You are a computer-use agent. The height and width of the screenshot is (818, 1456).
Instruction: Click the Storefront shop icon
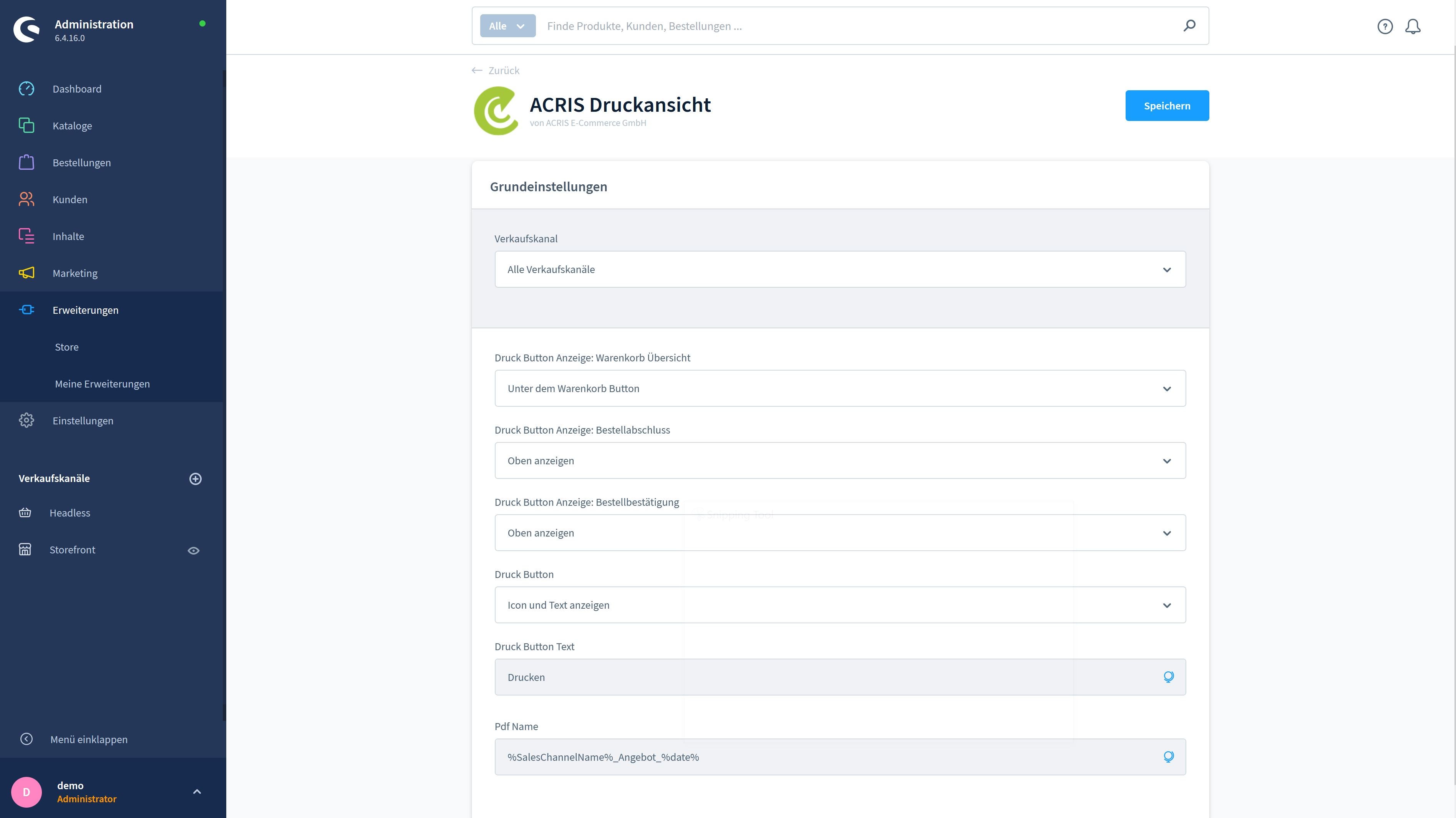click(x=25, y=549)
